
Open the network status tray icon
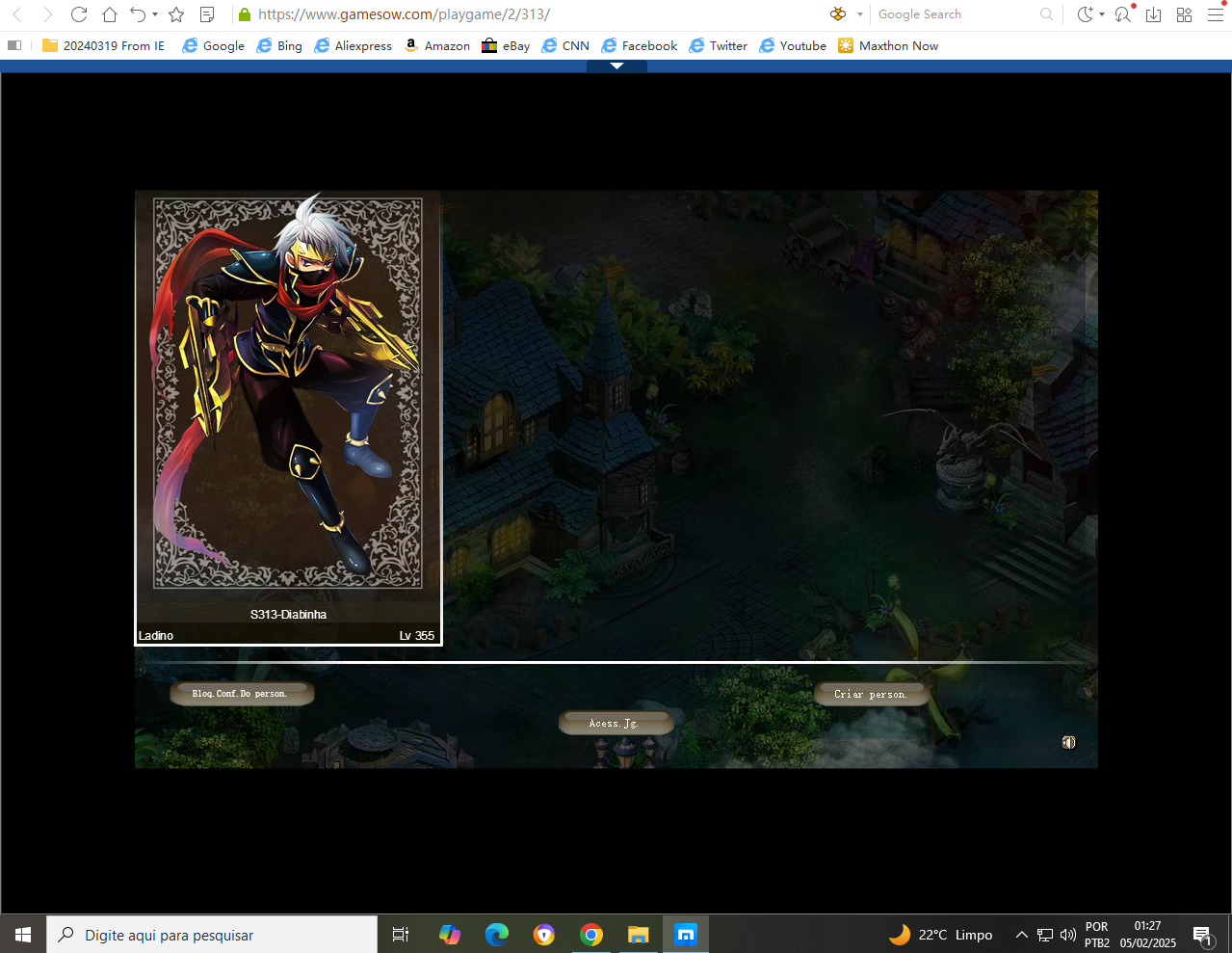(x=1045, y=935)
